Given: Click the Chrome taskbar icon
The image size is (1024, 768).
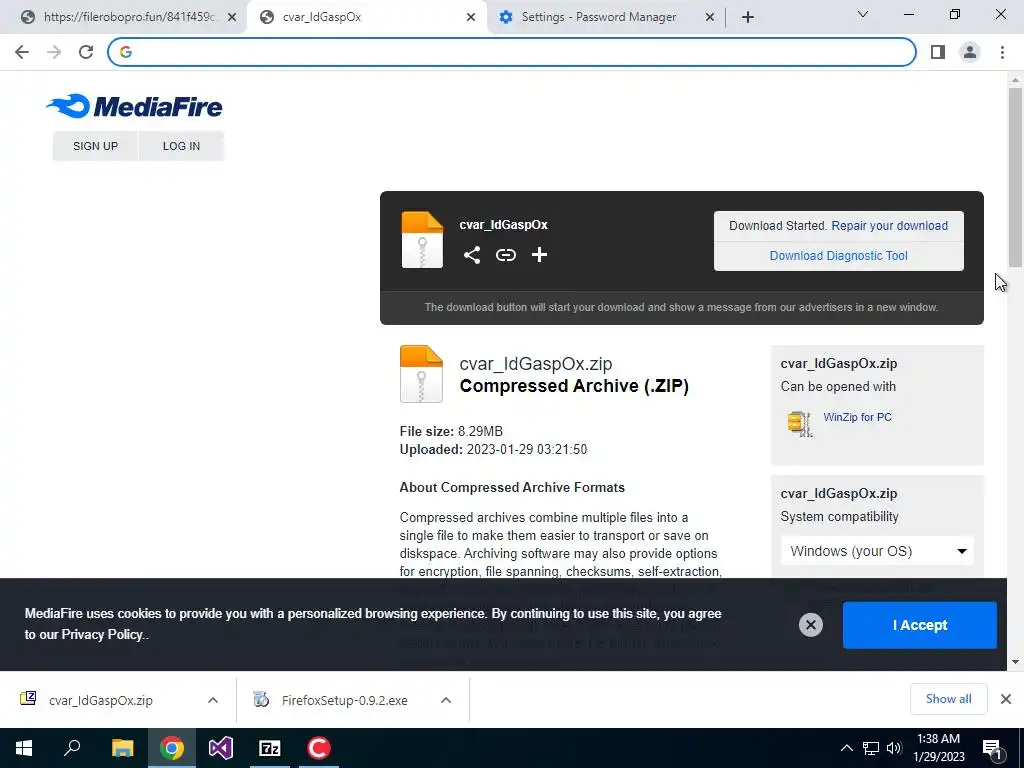Looking at the screenshot, I should (x=172, y=748).
